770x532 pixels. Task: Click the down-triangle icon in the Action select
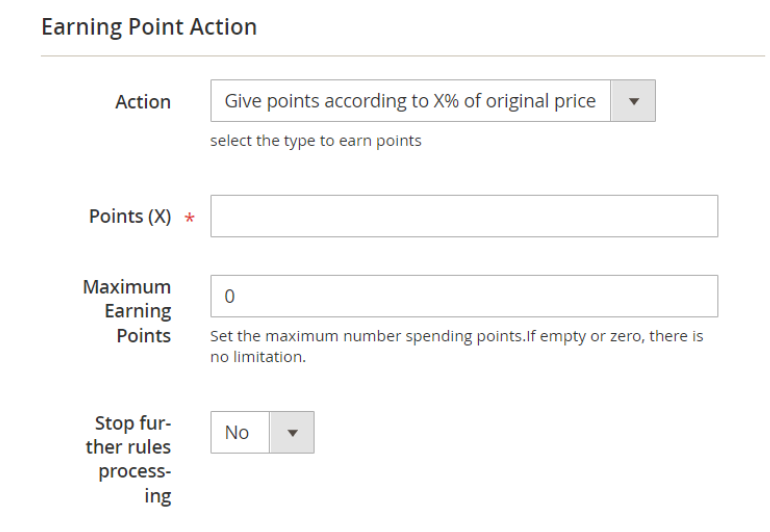coord(633,101)
